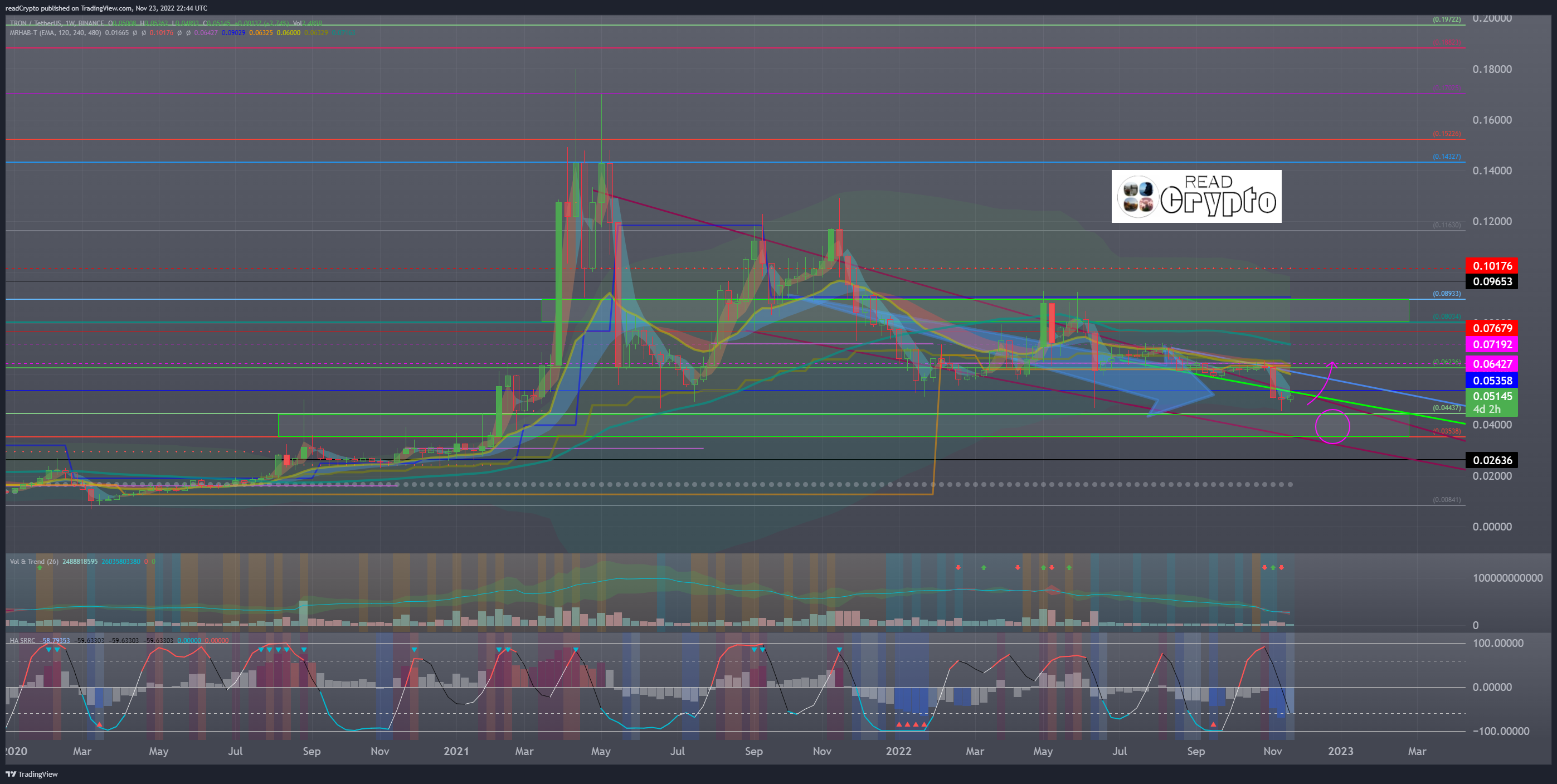The image size is (1557, 784).
Task: Click the low price value L0.04893
Action: pos(186,23)
